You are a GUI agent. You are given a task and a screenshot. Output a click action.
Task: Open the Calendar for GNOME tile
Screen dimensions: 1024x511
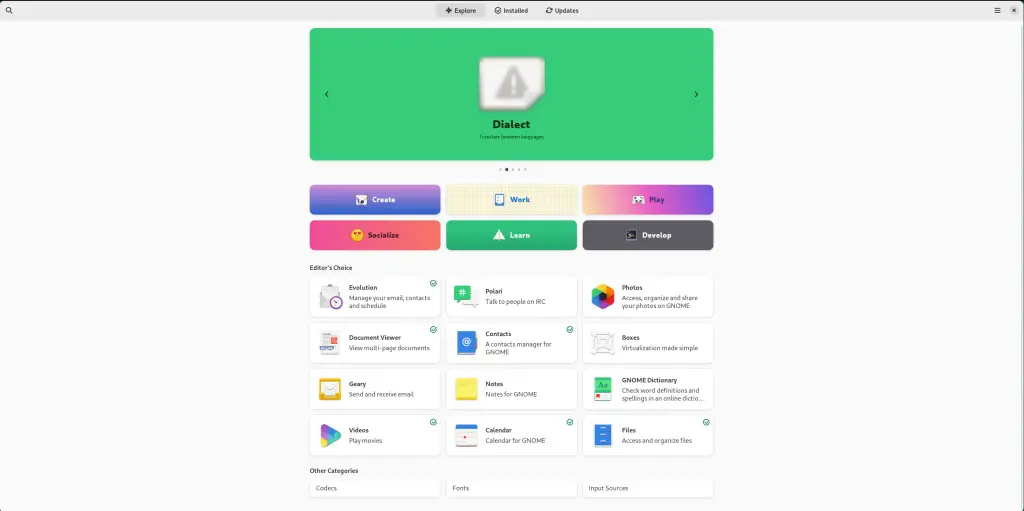pos(511,435)
